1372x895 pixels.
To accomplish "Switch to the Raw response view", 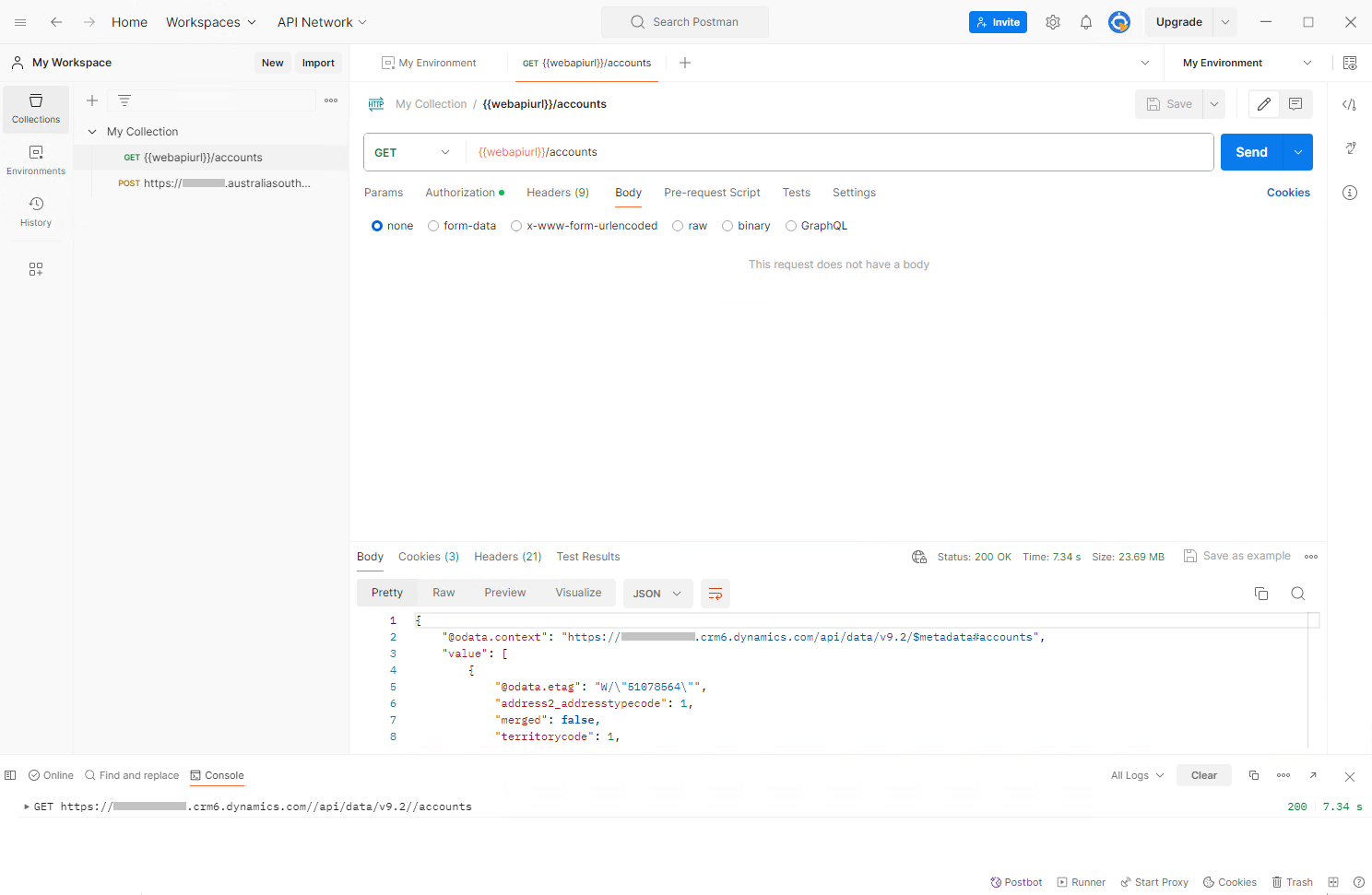I will (444, 593).
